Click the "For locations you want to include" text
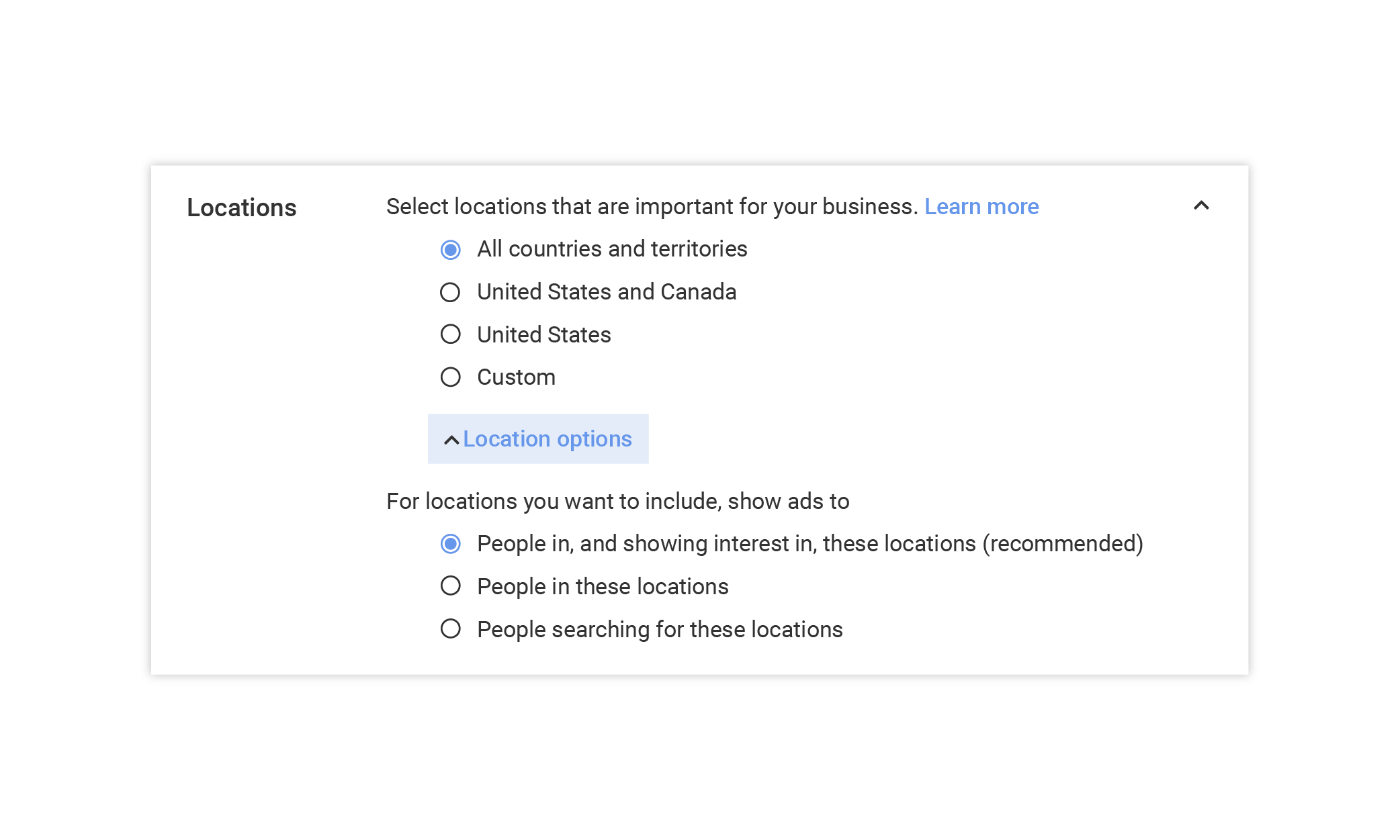Image resolution: width=1400 pixels, height=840 pixels. pyautogui.click(x=617, y=502)
